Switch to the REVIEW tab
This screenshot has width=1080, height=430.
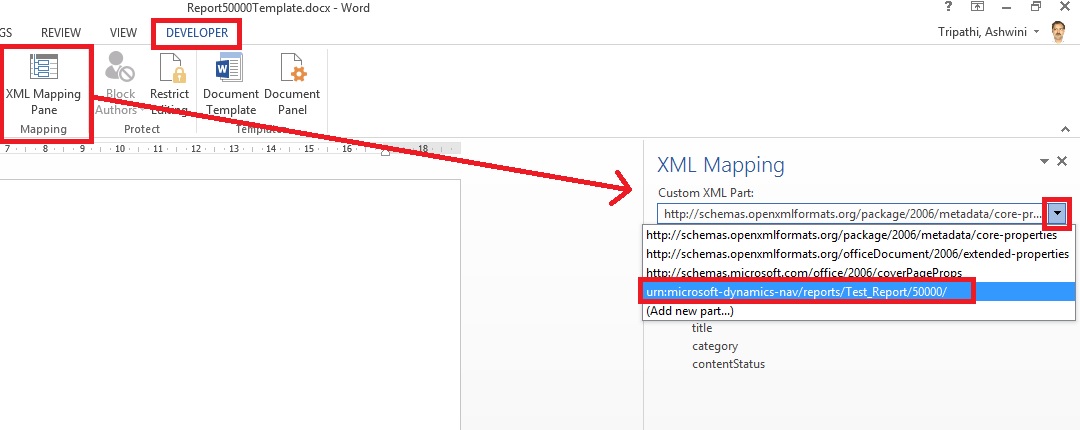pyautogui.click(x=60, y=33)
